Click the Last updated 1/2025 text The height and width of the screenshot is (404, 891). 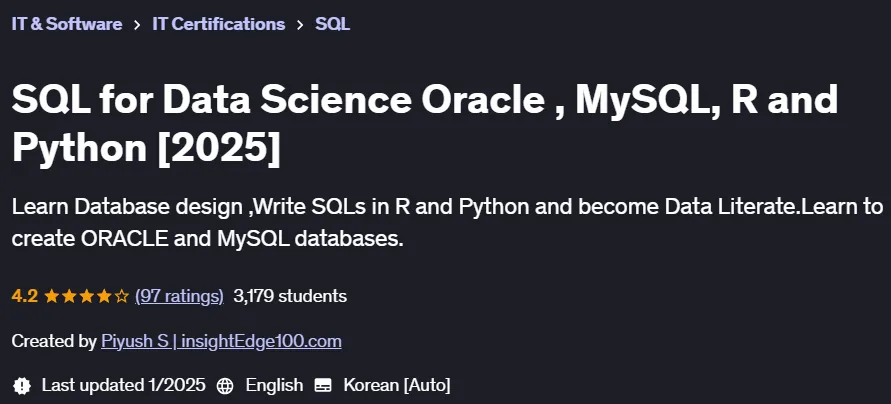pos(123,385)
